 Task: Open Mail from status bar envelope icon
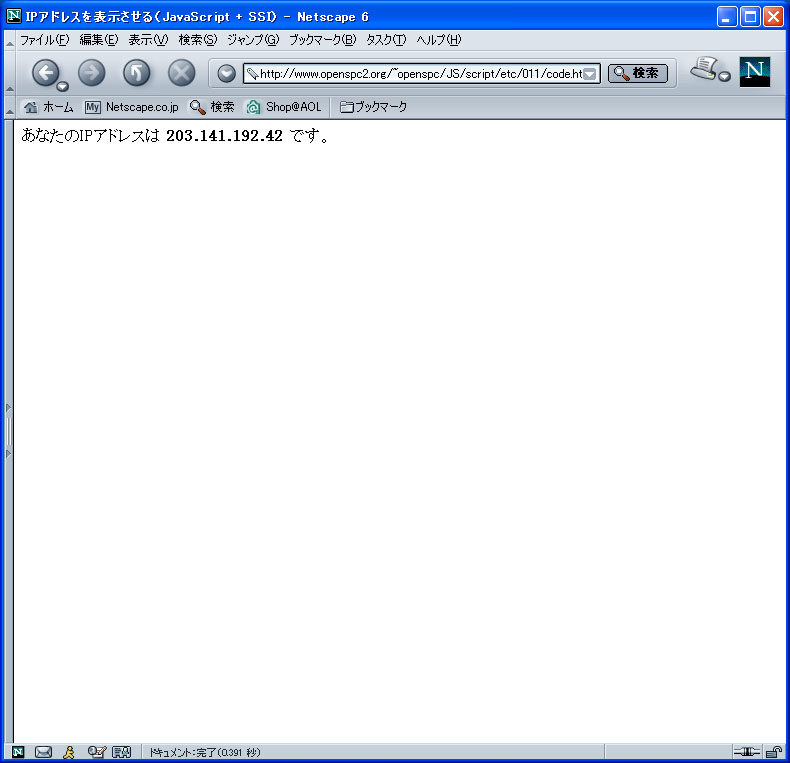(43, 752)
